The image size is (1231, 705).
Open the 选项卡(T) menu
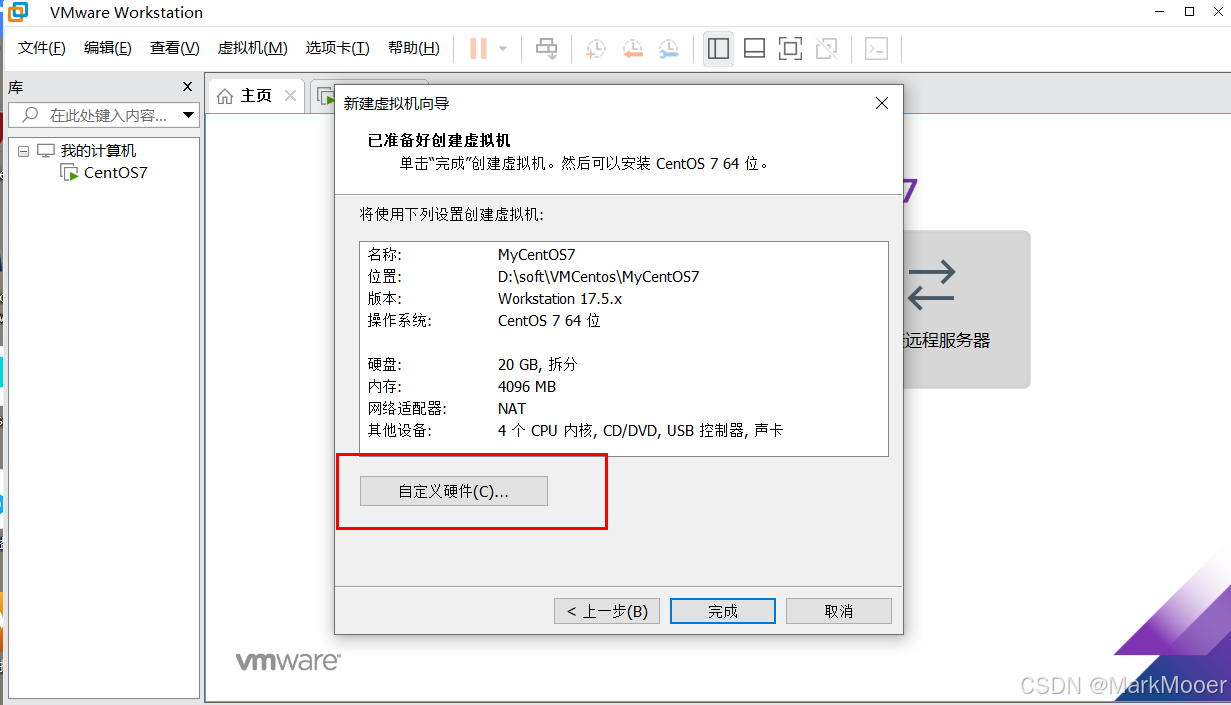pos(337,48)
